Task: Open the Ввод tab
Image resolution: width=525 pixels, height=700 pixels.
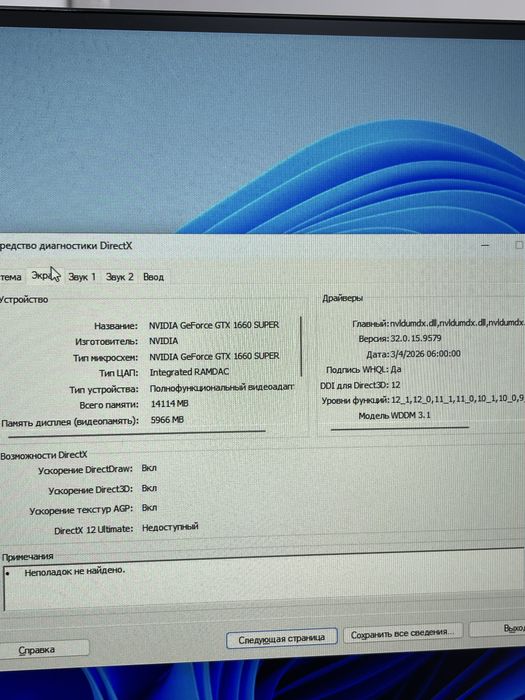Action: (x=153, y=277)
